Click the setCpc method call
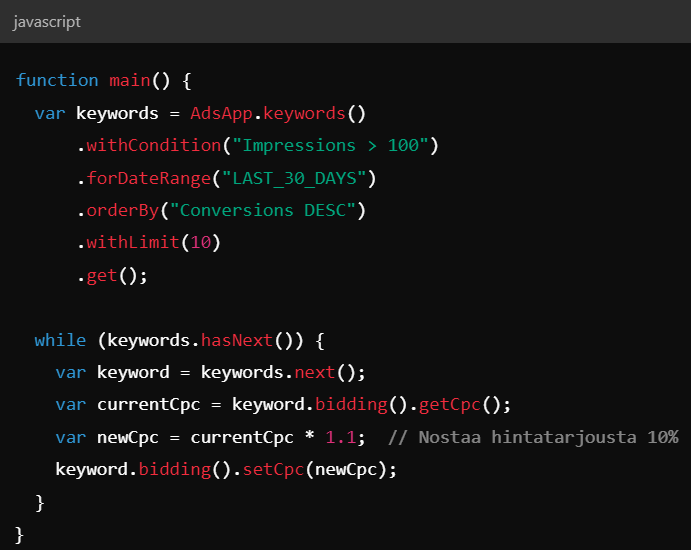 (x=273, y=470)
